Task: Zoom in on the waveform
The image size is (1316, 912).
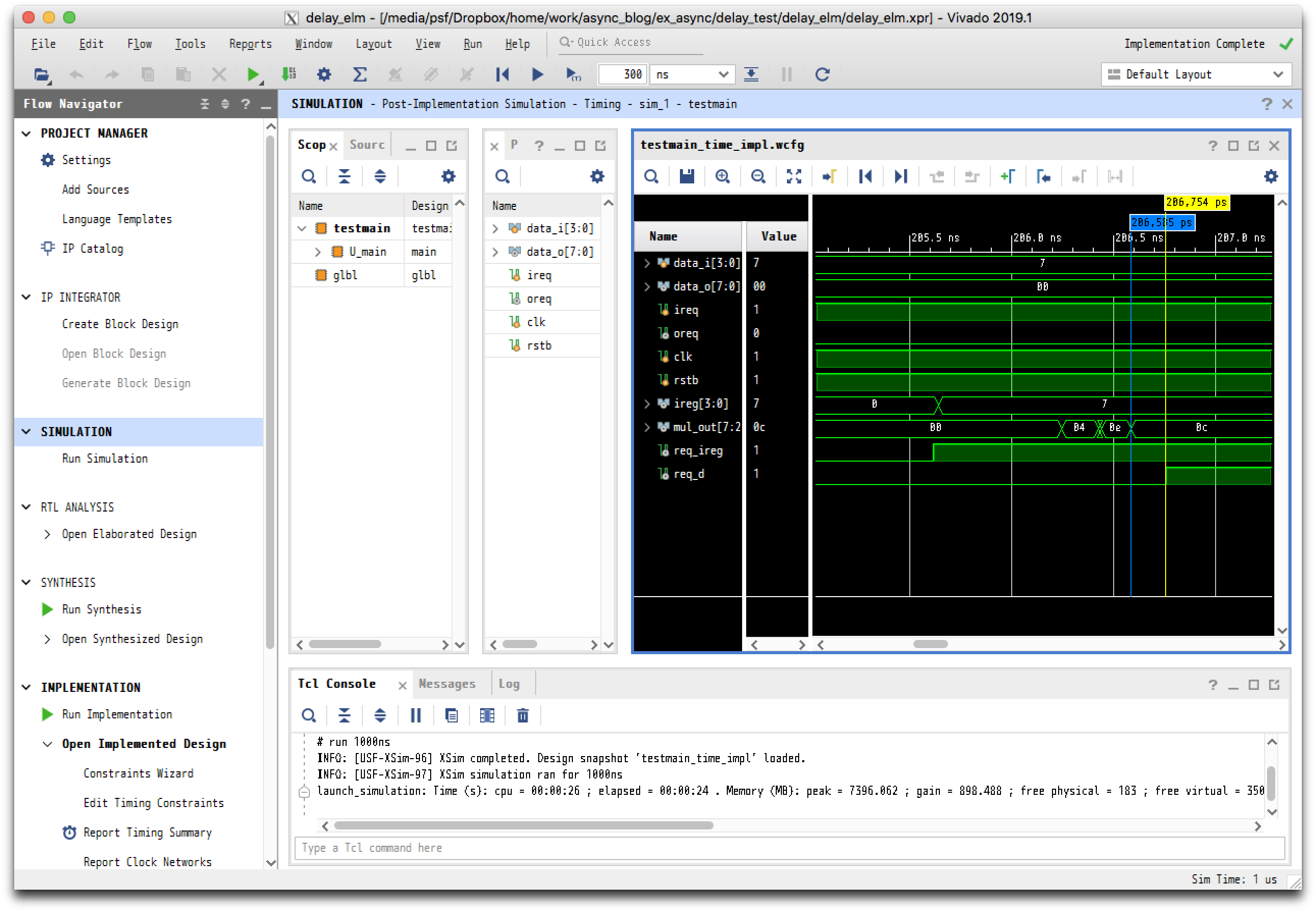Action: [723, 177]
